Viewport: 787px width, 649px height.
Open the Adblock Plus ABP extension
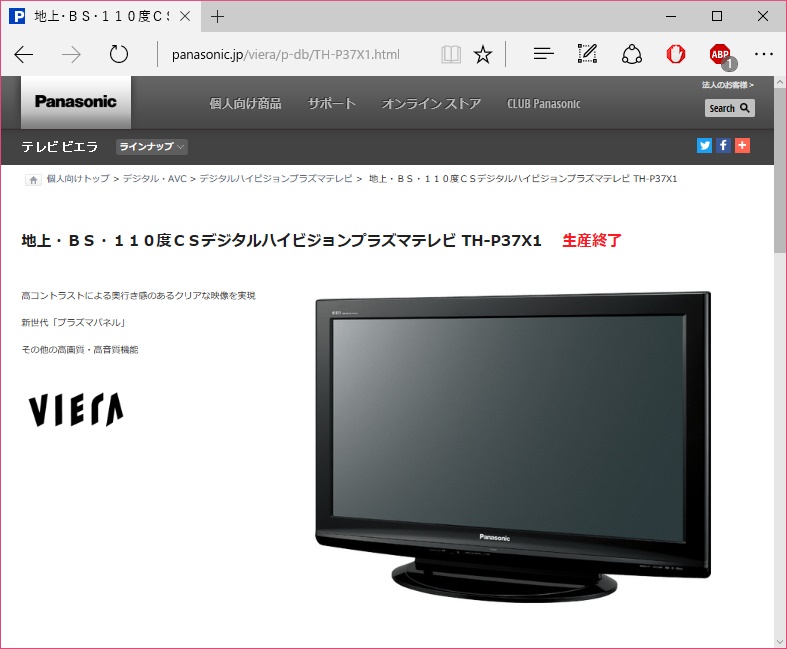click(721, 55)
